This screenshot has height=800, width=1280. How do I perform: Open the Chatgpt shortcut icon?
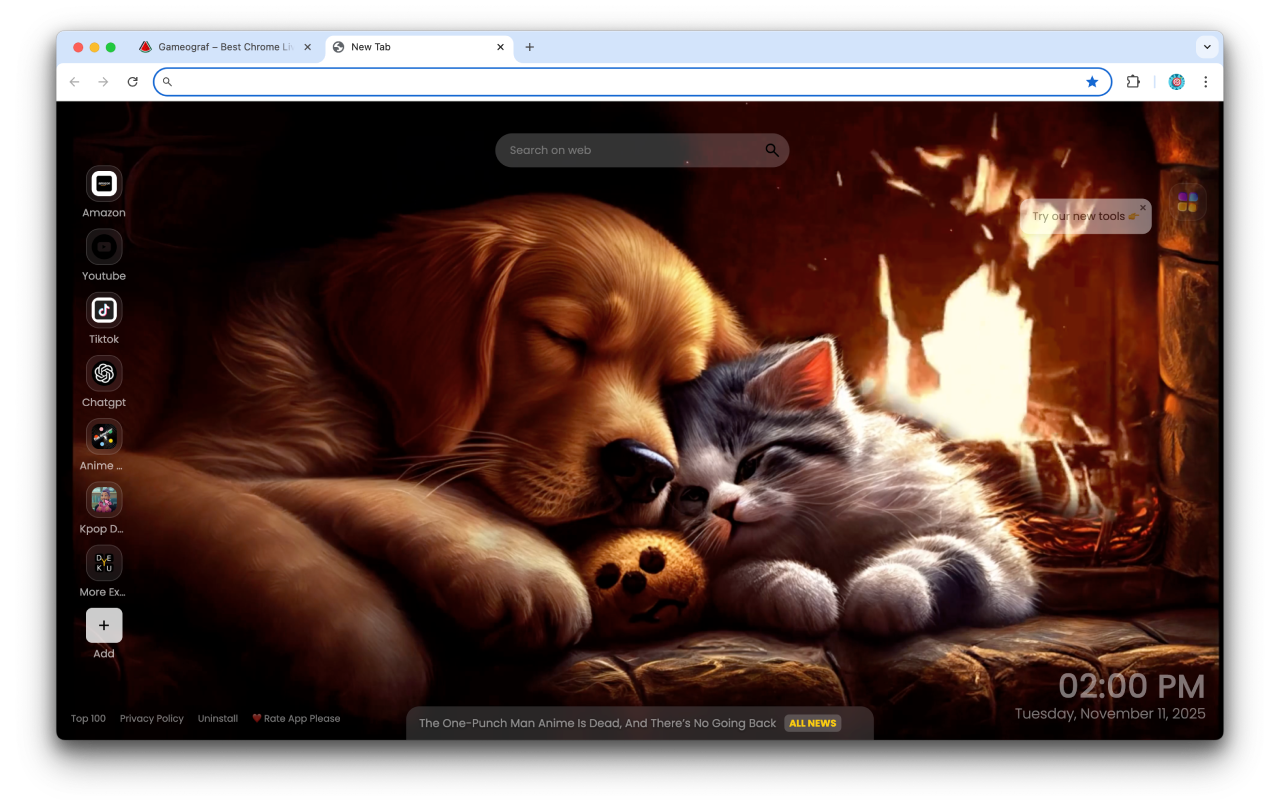point(104,373)
